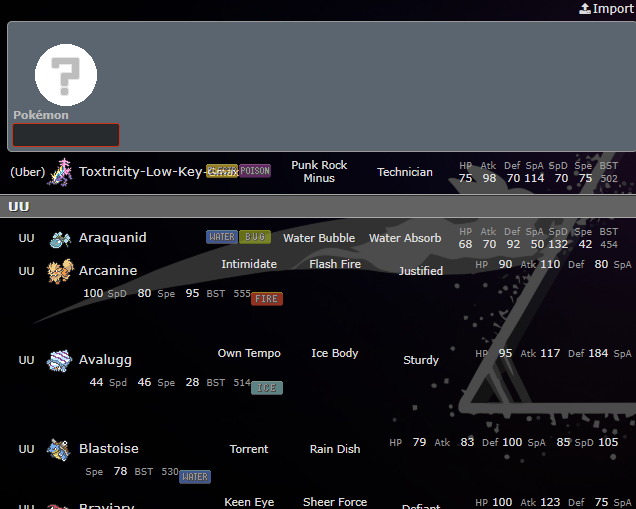Click Avalugg's Def value 184
The height and width of the screenshot is (509, 636).
[x=598, y=353]
